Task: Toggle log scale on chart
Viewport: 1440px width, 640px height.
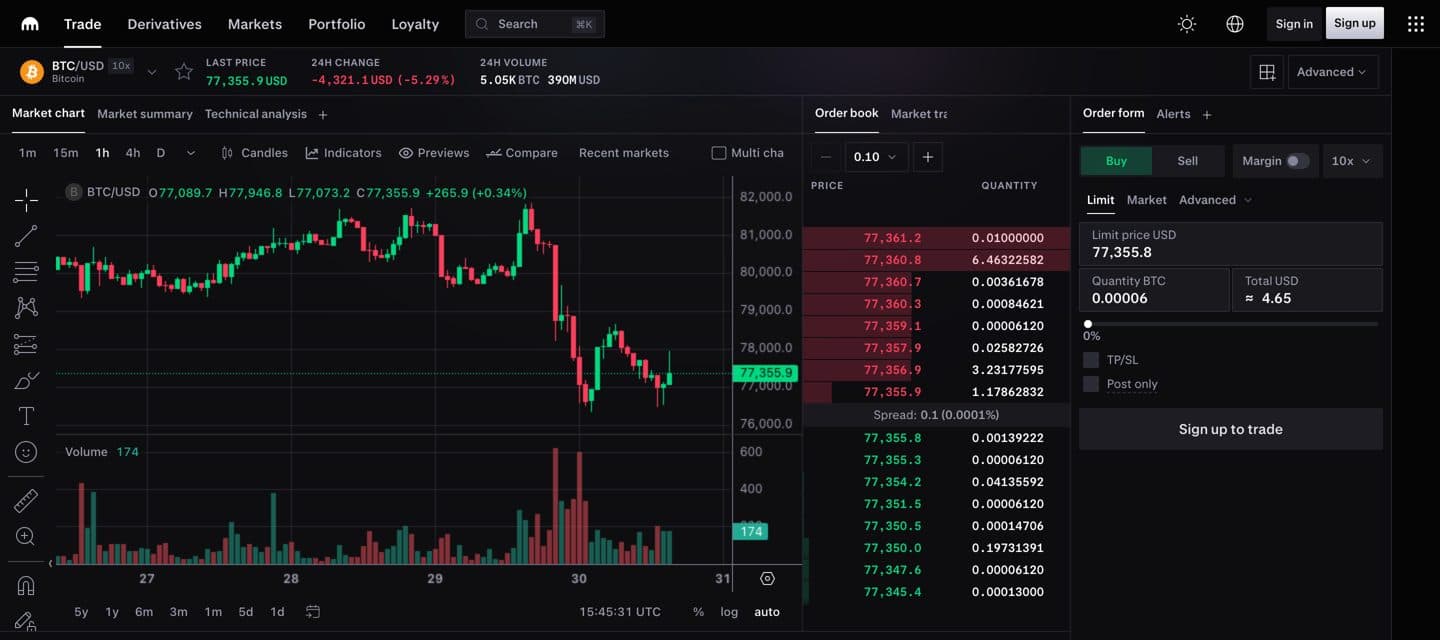Action: (729, 612)
